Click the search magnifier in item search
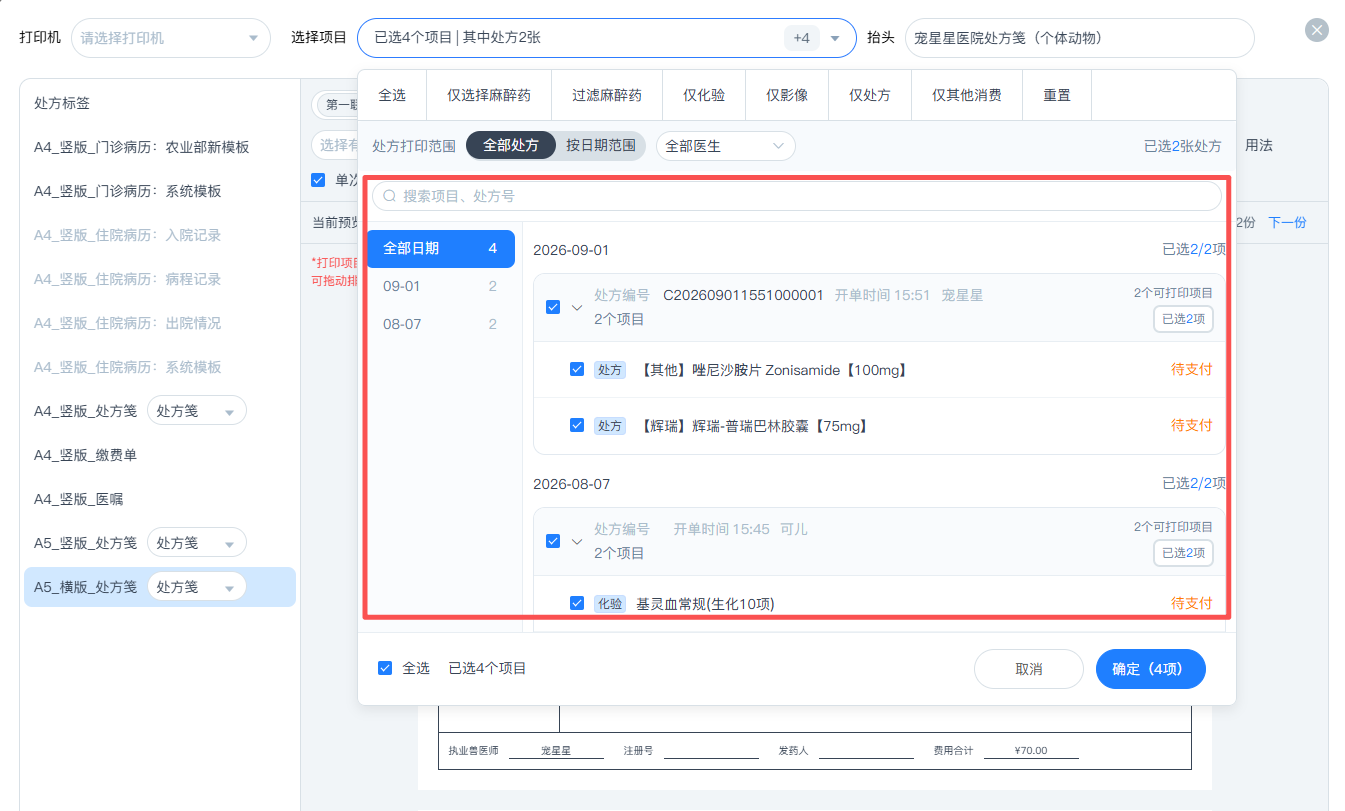The height and width of the screenshot is (811, 1345). point(390,196)
